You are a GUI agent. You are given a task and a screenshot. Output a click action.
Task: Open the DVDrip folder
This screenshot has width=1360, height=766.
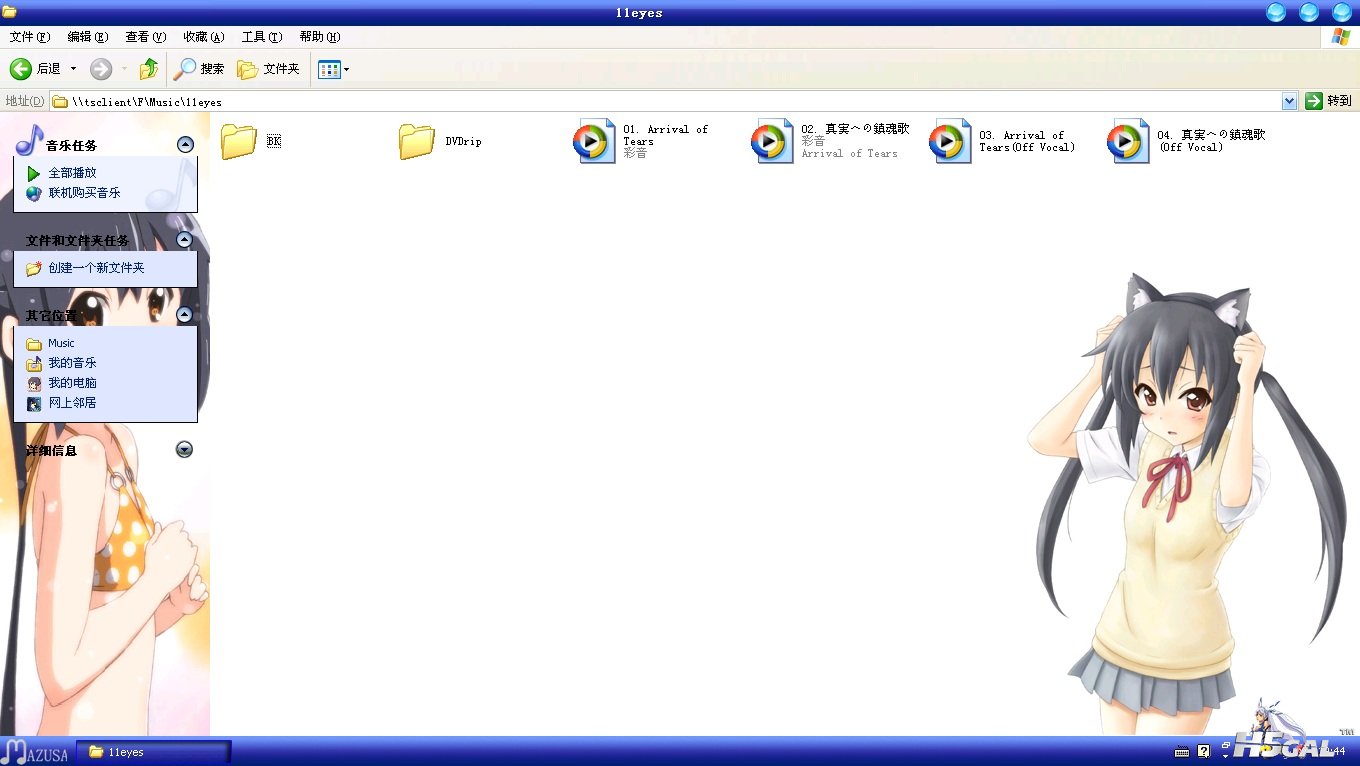pyautogui.click(x=417, y=141)
